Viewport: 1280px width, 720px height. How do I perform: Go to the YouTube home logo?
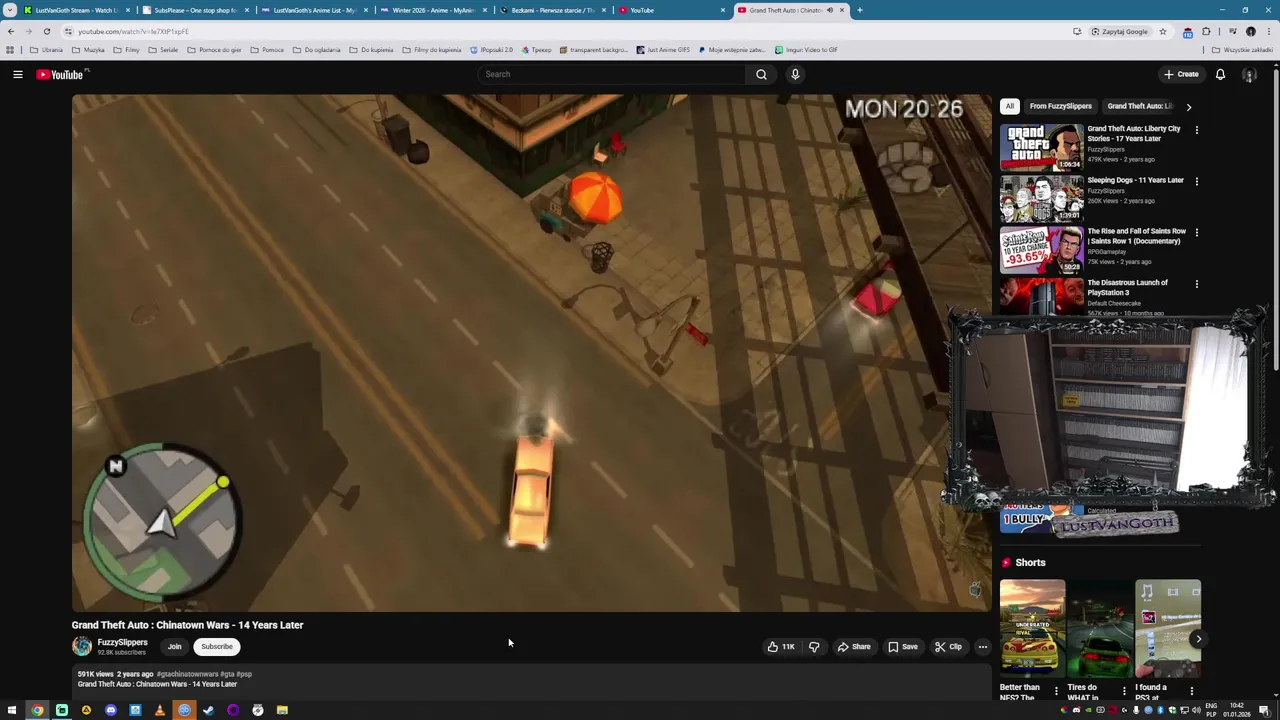[x=62, y=74]
